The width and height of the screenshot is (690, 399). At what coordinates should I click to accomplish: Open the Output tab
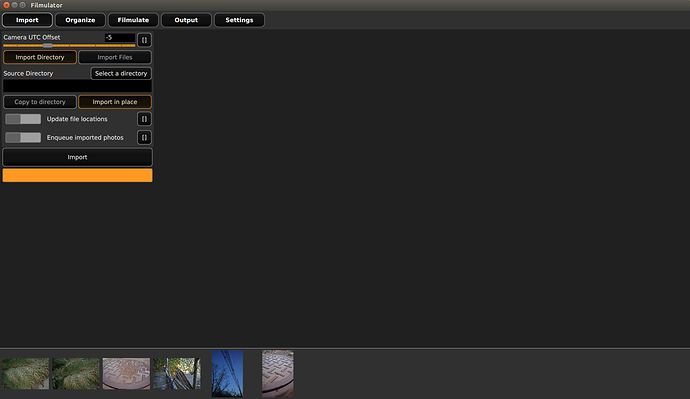[186, 20]
